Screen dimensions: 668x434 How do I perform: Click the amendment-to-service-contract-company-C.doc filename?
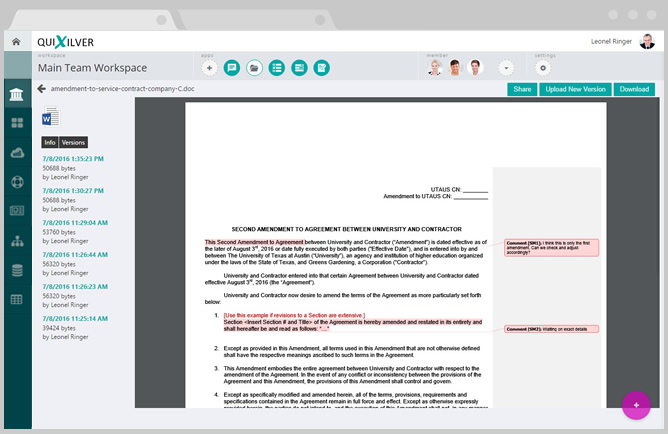click(x=123, y=89)
